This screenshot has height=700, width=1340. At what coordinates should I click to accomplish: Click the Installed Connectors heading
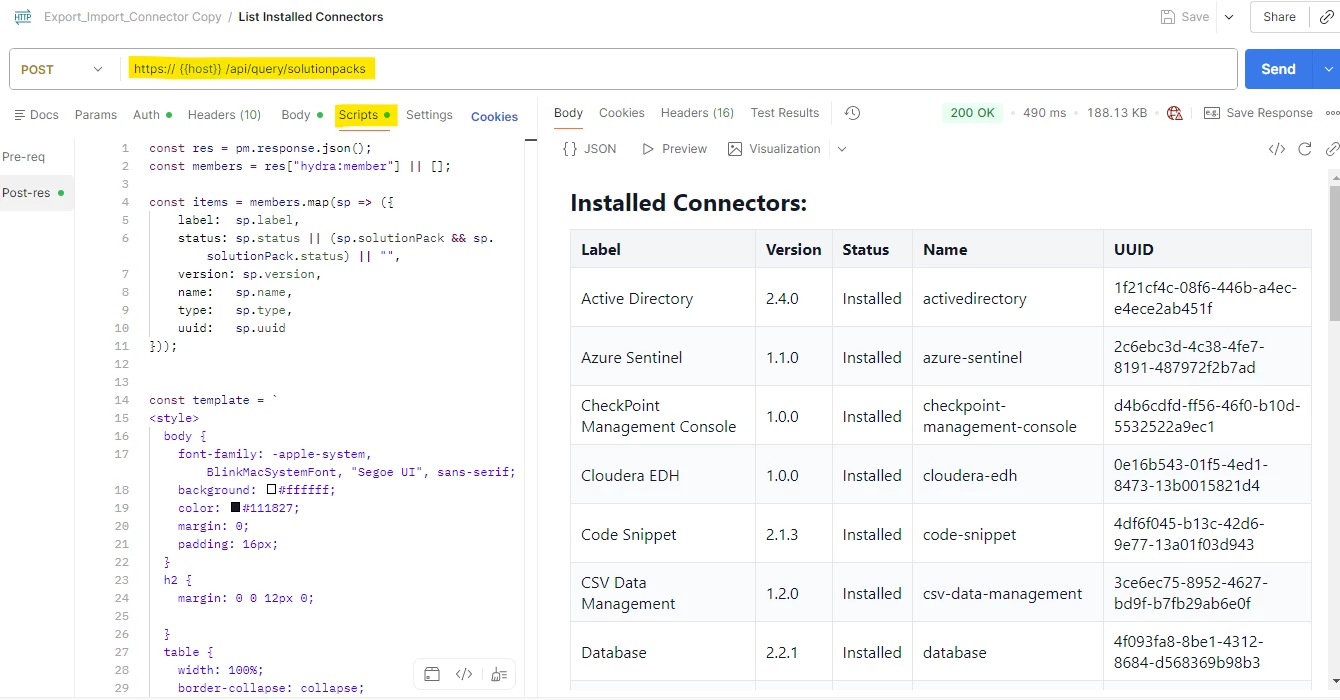click(688, 203)
